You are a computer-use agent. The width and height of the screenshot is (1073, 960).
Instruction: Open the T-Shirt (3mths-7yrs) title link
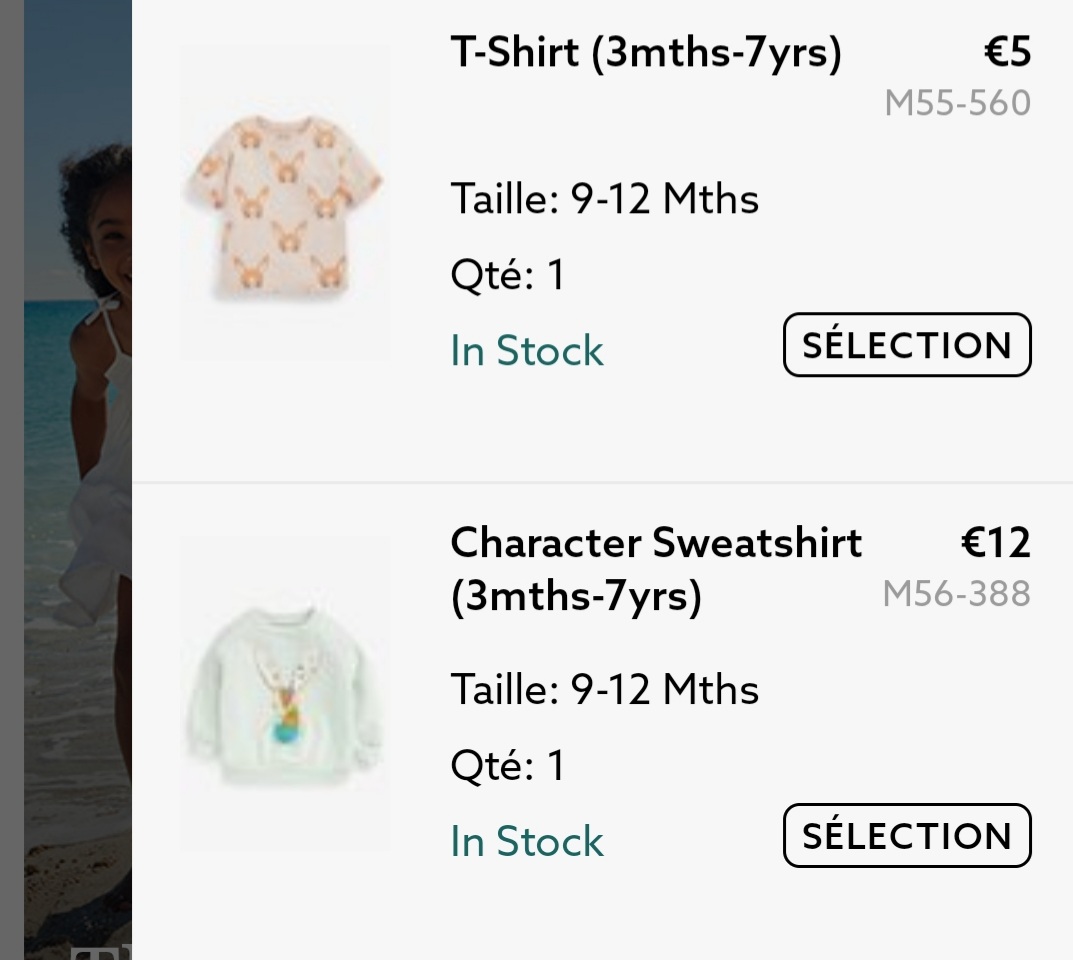pos(646,53)
